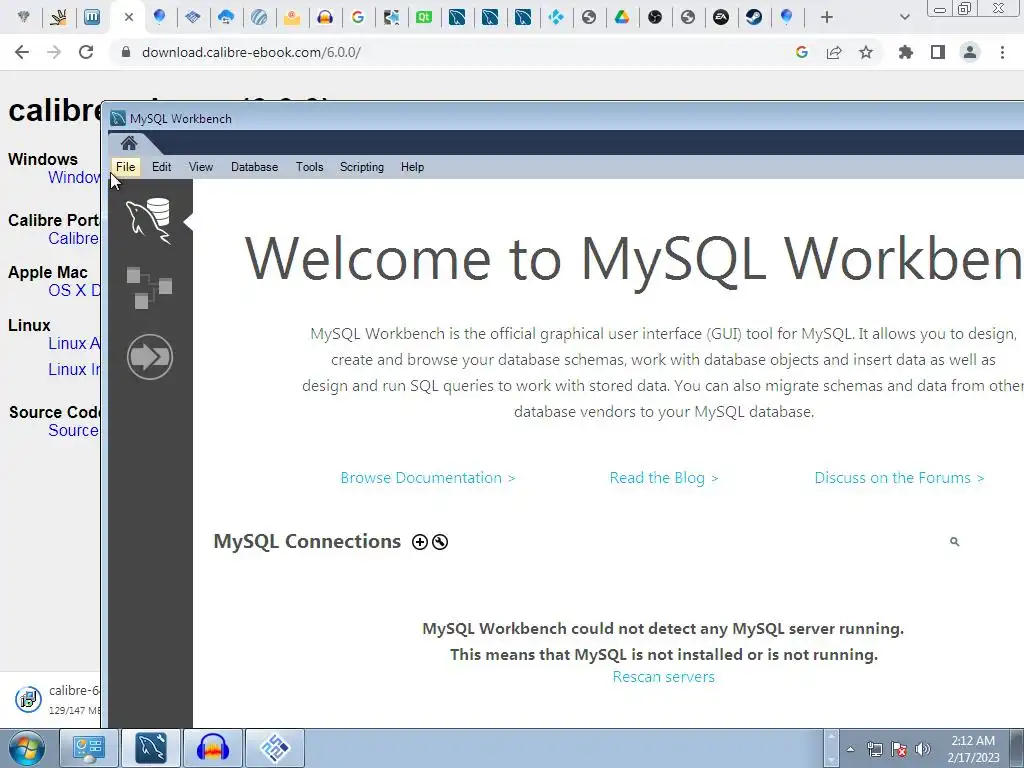Switch to the Steam tab

[754, 18]
